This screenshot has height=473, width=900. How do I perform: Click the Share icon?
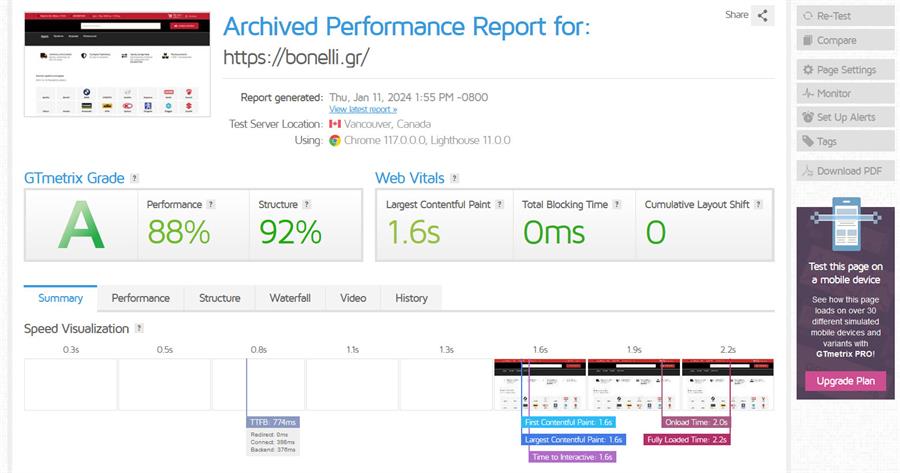762,15
